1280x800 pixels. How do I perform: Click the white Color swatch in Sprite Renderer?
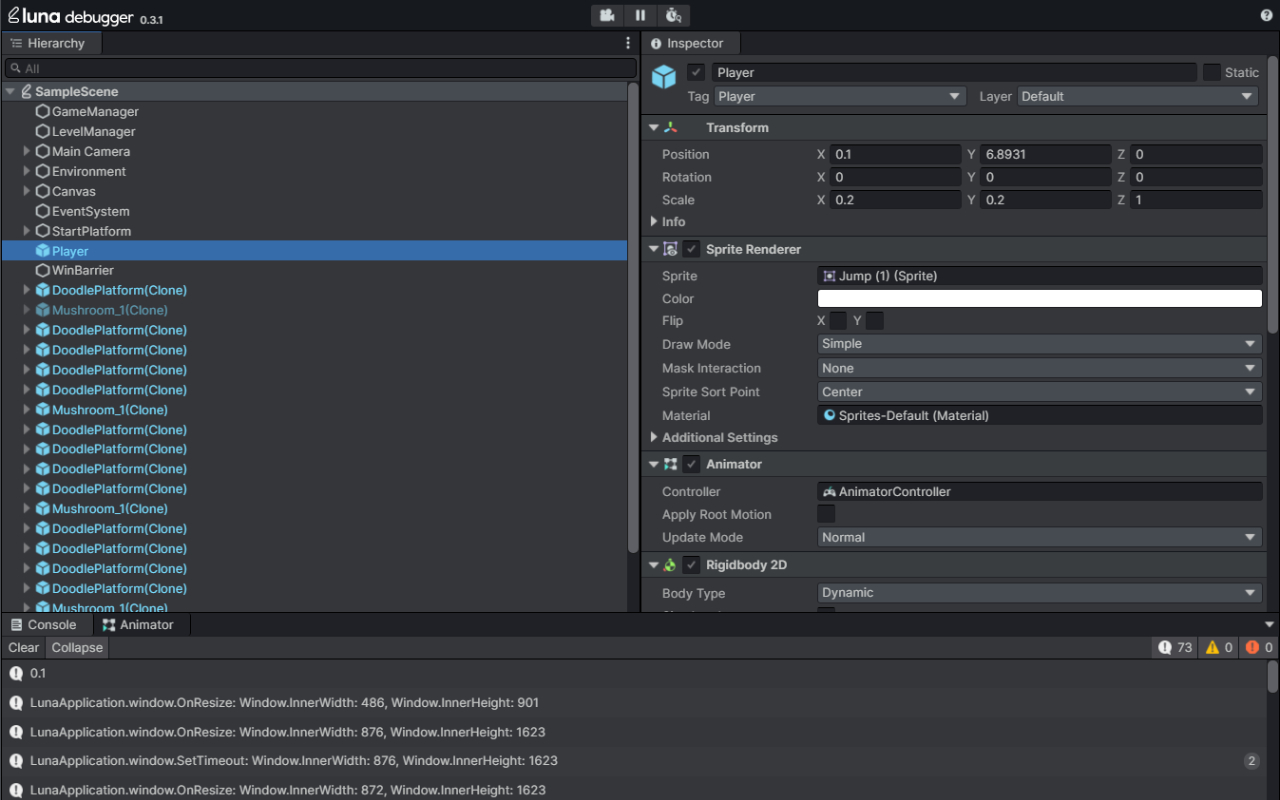[1039, 297]
